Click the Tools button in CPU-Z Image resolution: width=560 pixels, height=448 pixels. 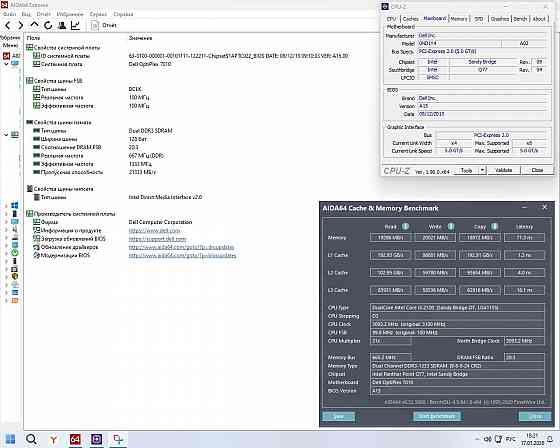(x=466, y=170)
